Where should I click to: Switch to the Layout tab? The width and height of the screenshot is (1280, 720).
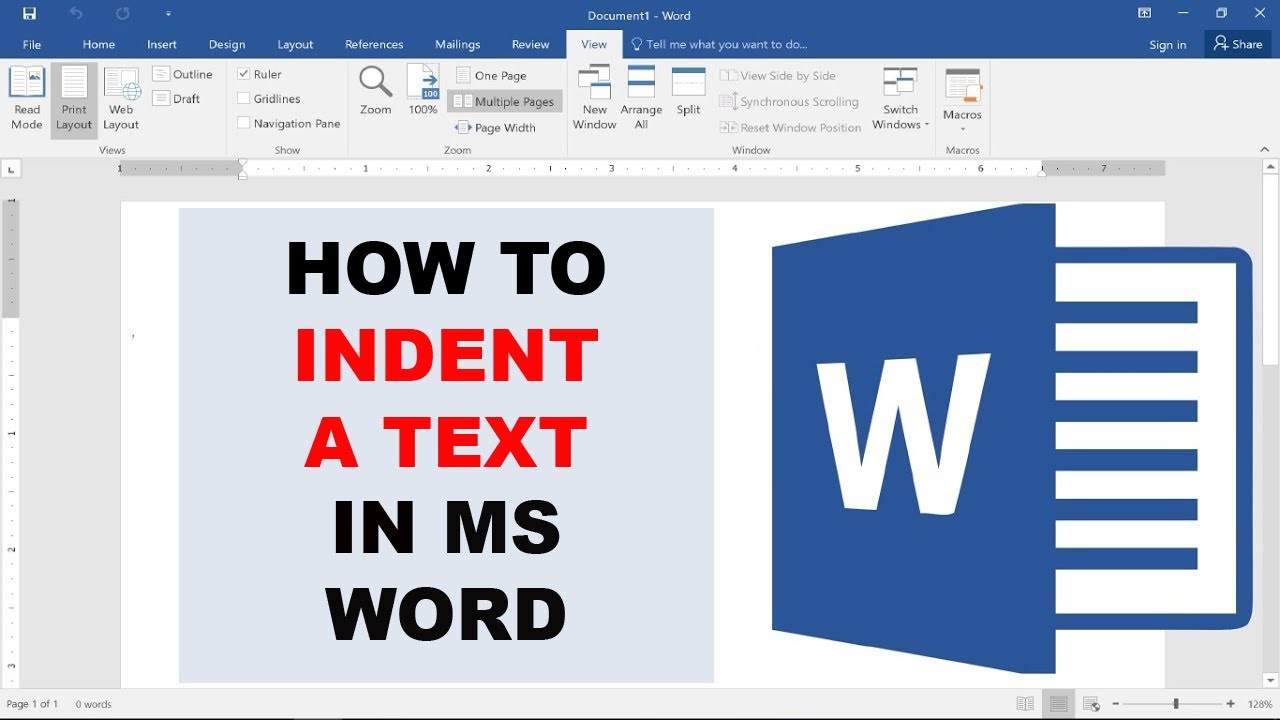point(295,44)
